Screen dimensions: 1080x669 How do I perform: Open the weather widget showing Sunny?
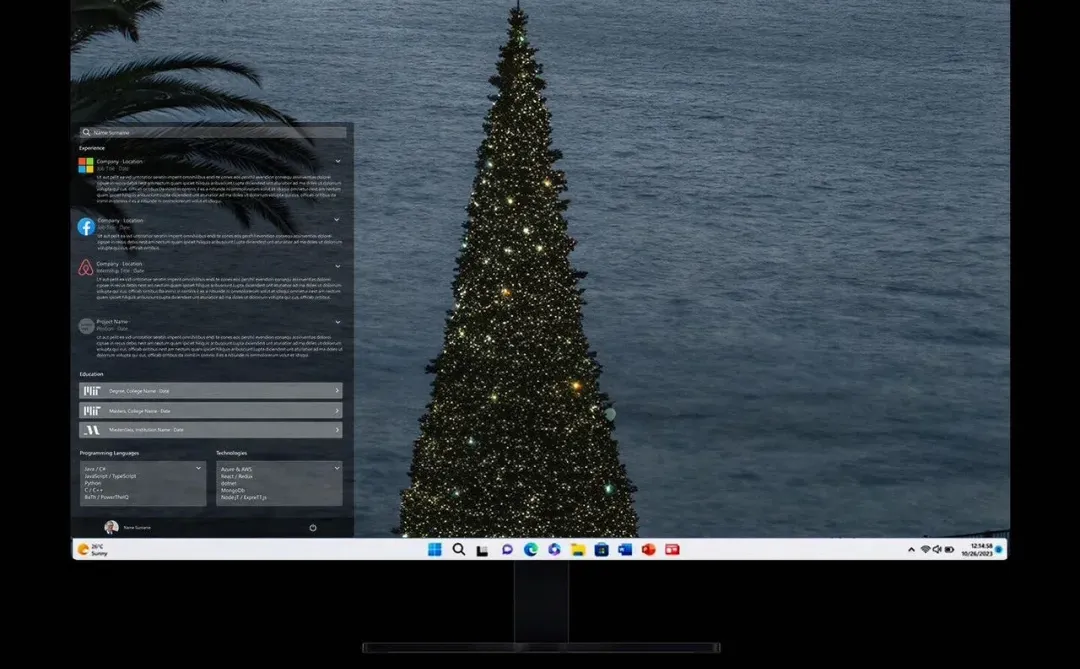click(92, 549)
